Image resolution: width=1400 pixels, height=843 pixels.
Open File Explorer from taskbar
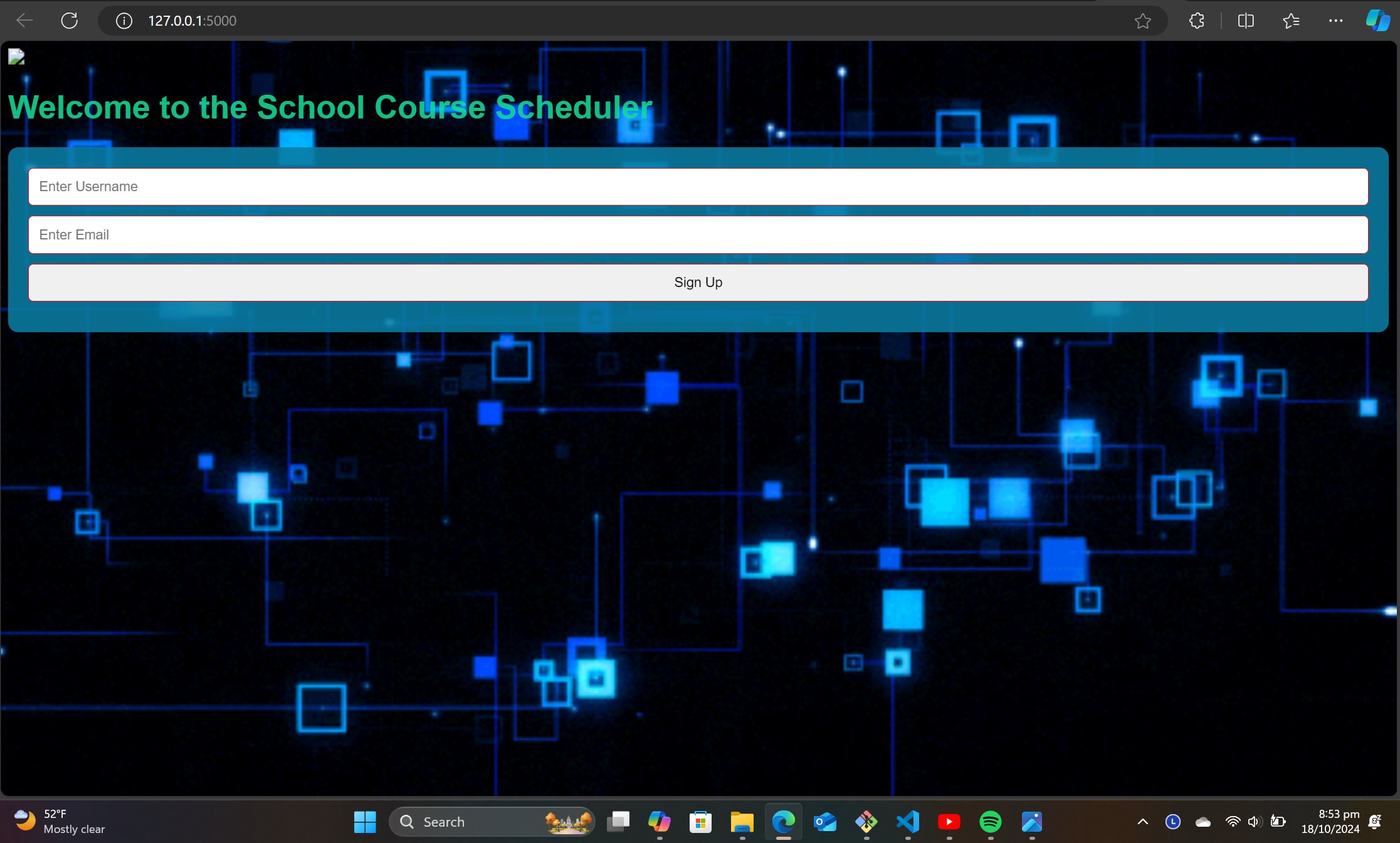[x=742, y=822]
